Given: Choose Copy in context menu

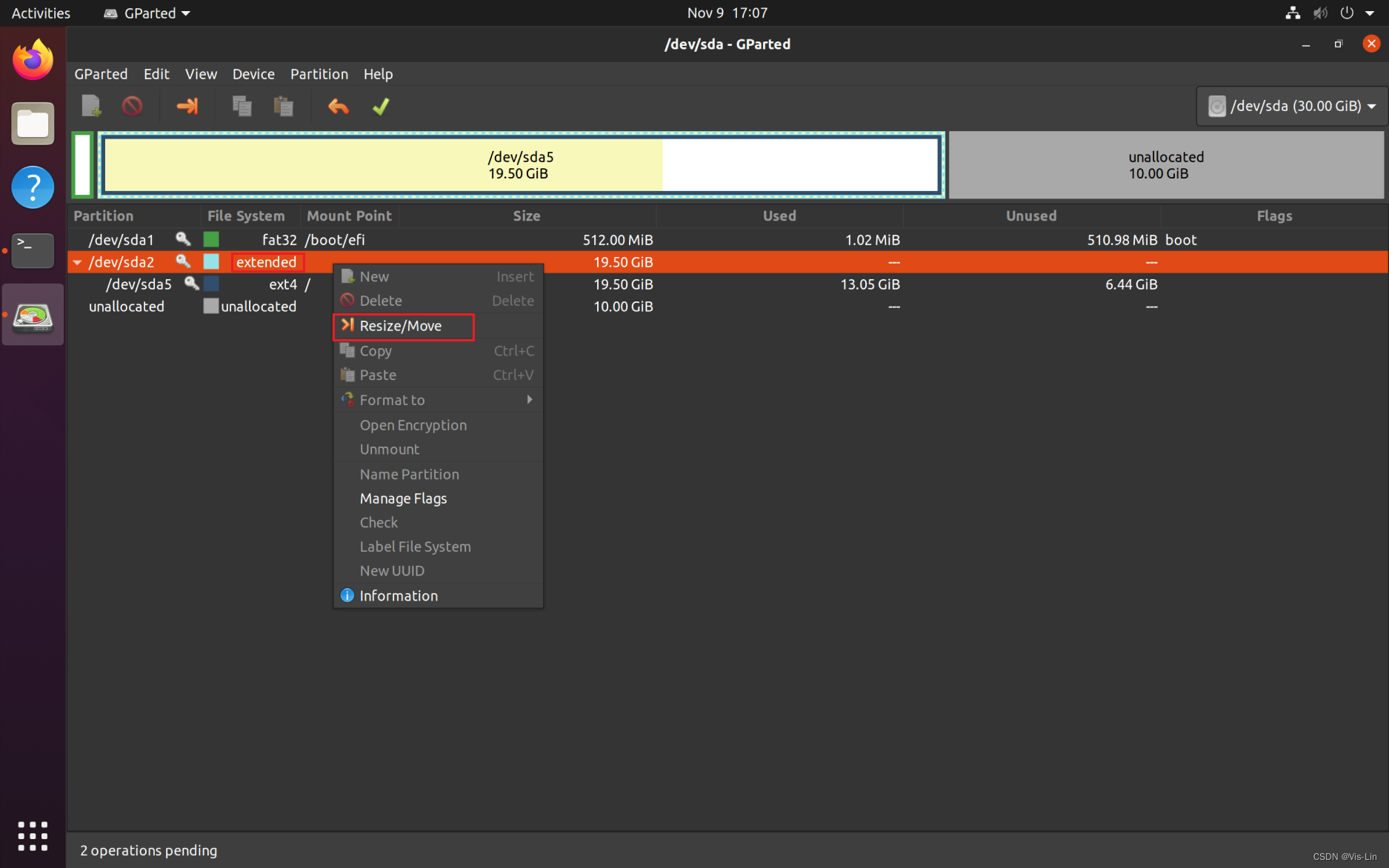Looking at the screenshot, I should (439, 351).
